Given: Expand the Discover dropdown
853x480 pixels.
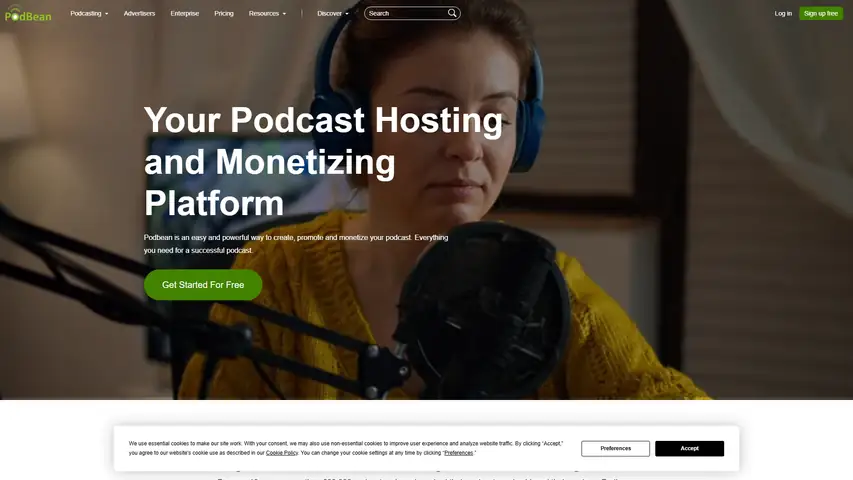Looking at the screenshot, I should pyautogui.click(x=333, y=13).
